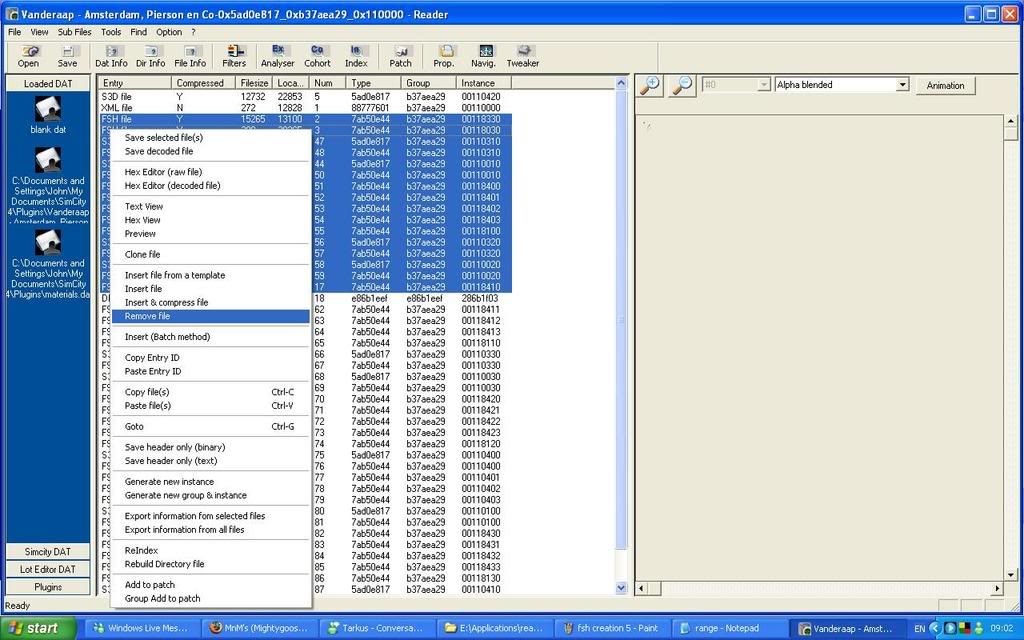
Task: Open the Filters tool
Action: tap(234, 56)
